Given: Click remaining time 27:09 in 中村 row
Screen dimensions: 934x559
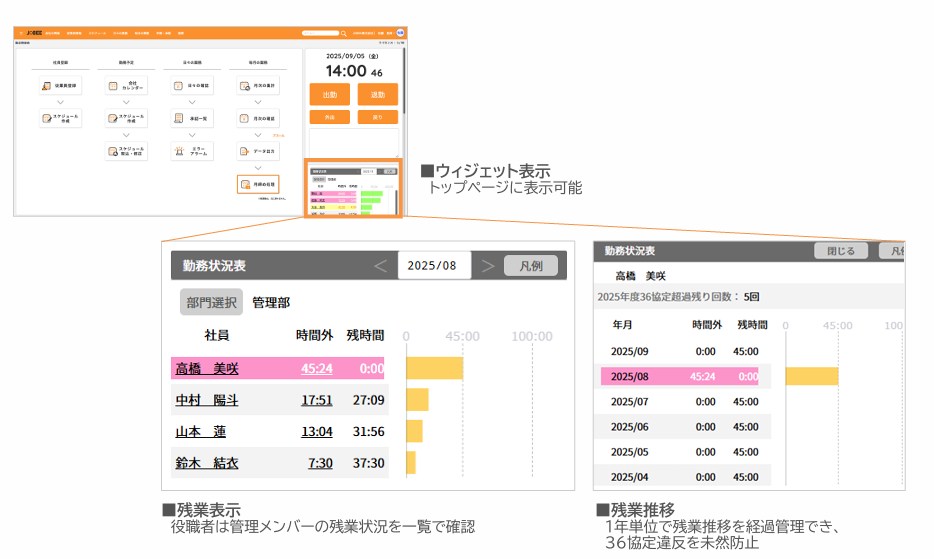Looking at the screenshot, I should pos(369,400).
